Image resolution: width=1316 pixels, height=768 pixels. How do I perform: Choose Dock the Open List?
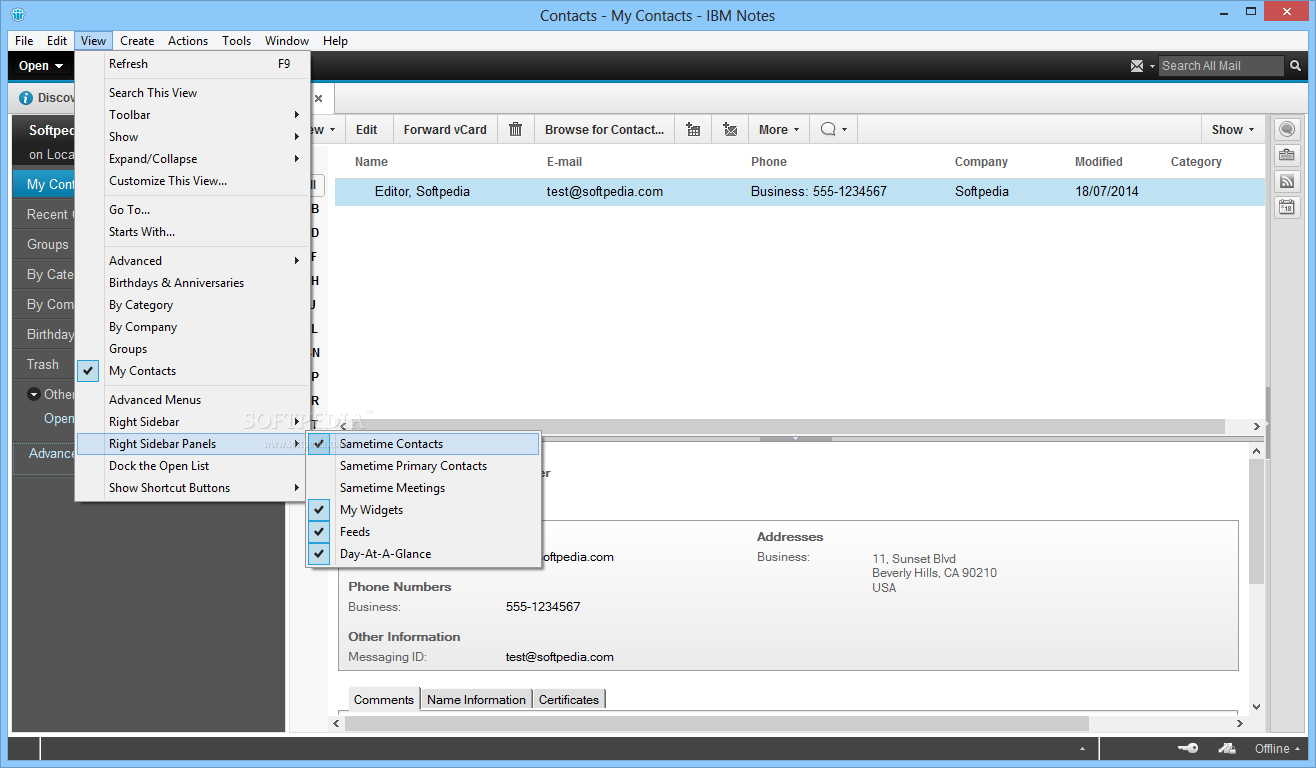point(192,466)
